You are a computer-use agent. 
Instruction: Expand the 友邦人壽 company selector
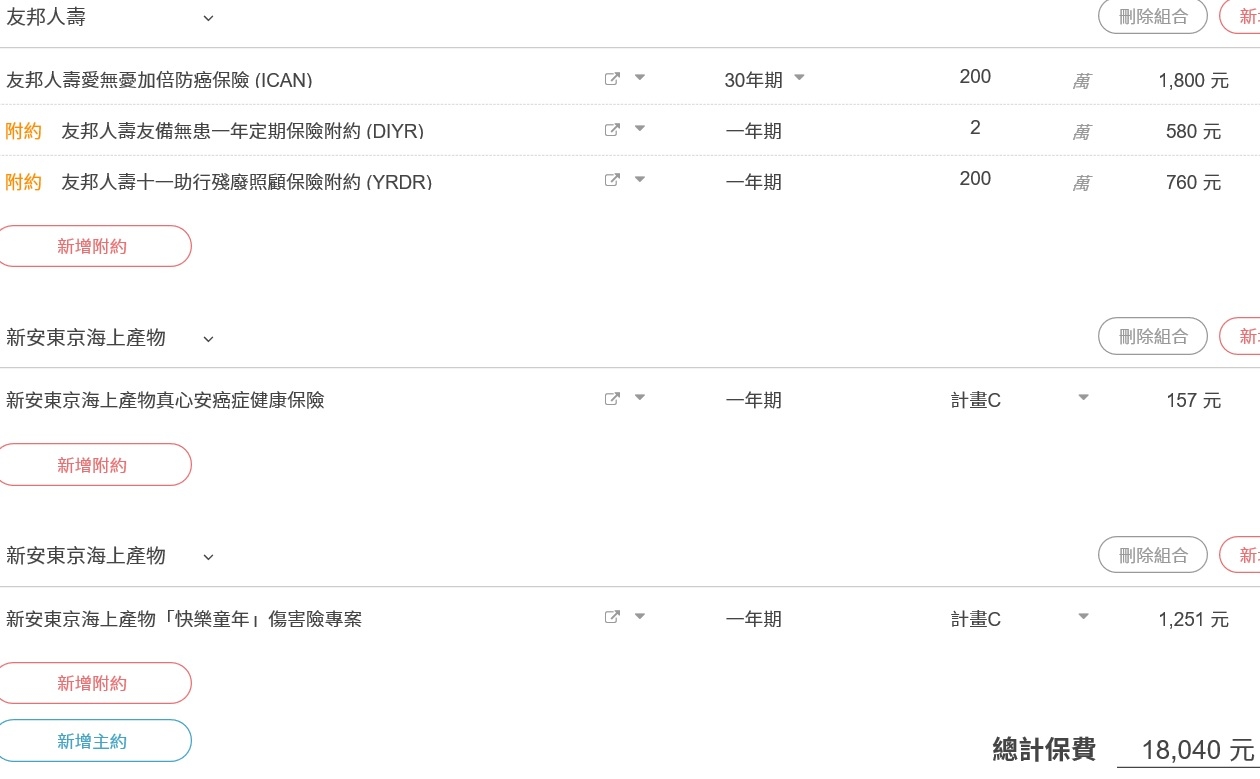(208, 18)
